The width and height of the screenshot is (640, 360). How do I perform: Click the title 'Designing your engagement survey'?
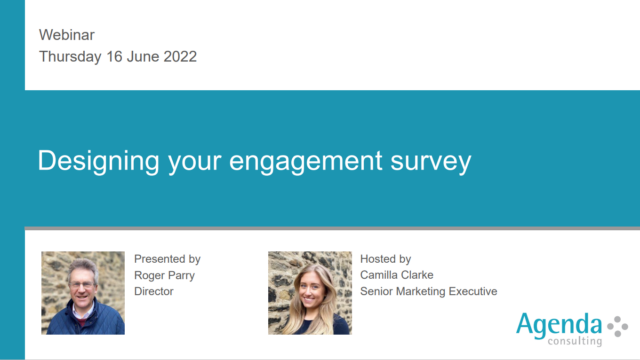point(254,161)
